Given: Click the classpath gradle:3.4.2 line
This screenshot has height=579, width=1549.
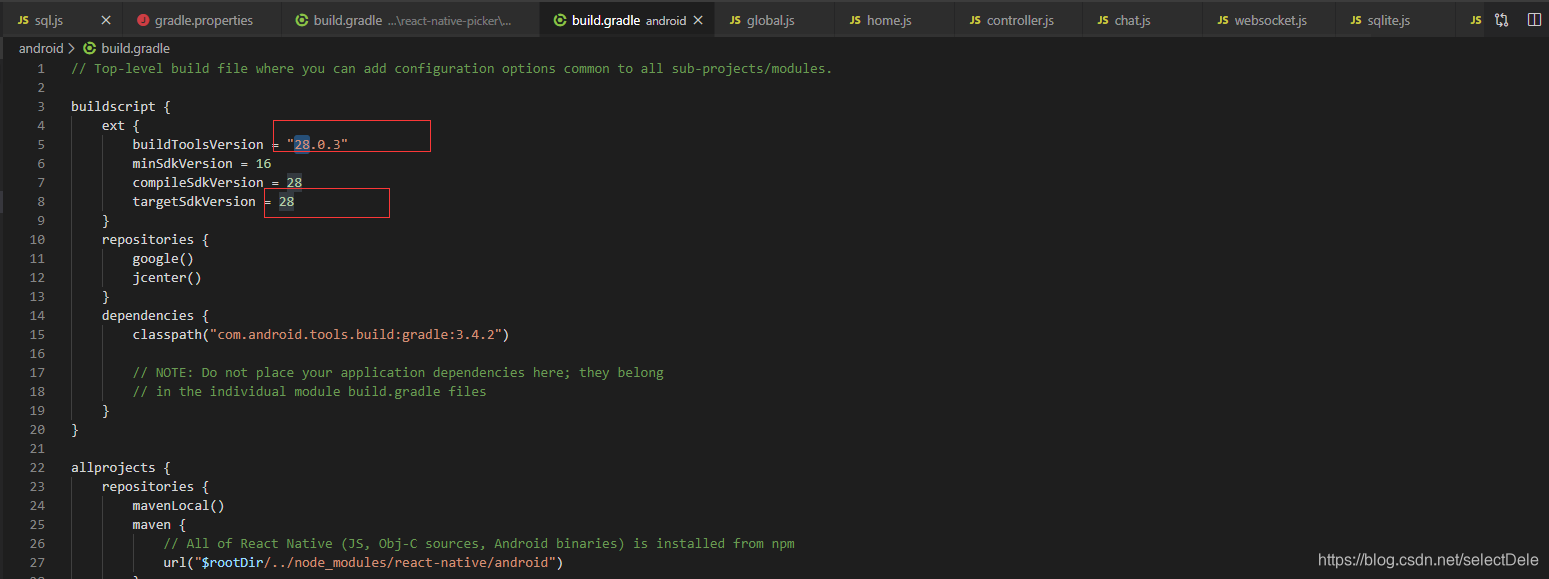Looking at the screenshot, I should (321, 334).
